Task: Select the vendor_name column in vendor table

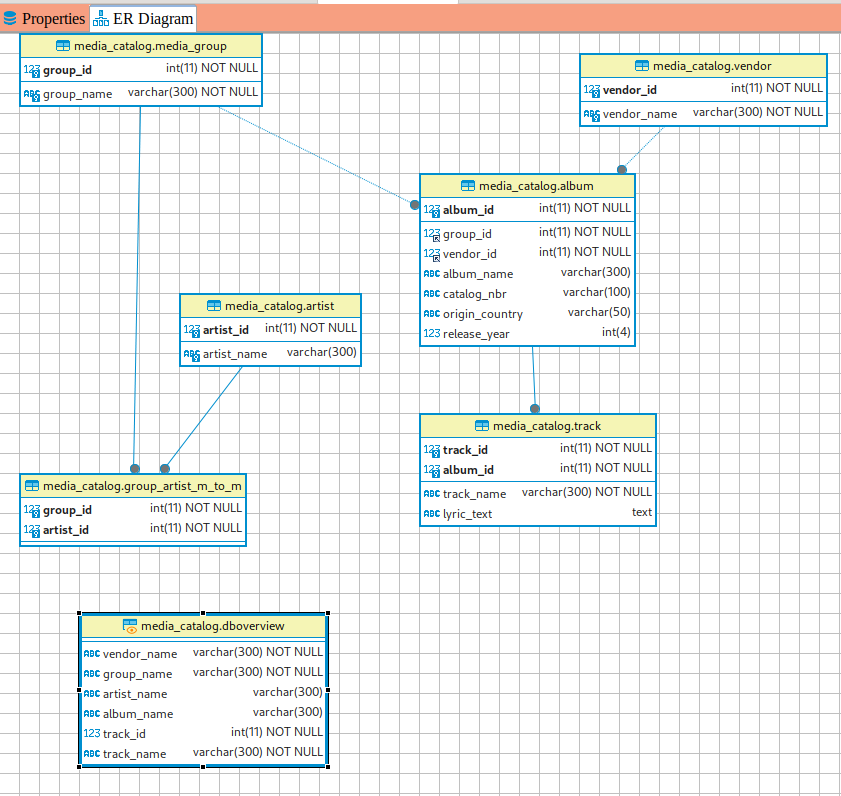Action: pyautogui.click(x=640, y=114)
